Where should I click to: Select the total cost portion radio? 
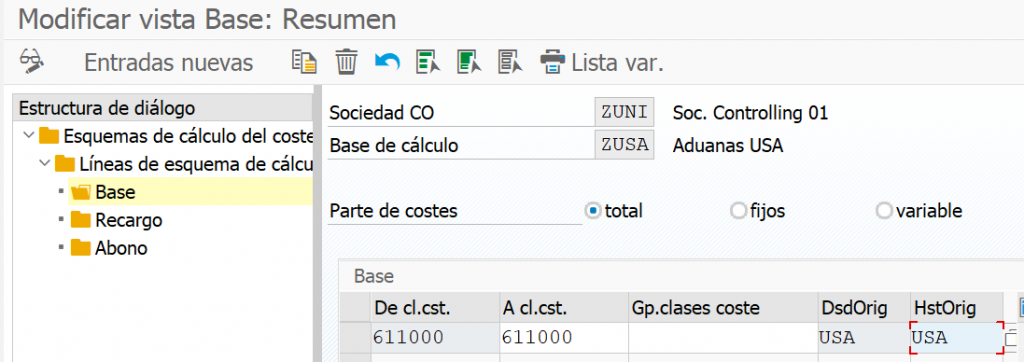point(594,211)
